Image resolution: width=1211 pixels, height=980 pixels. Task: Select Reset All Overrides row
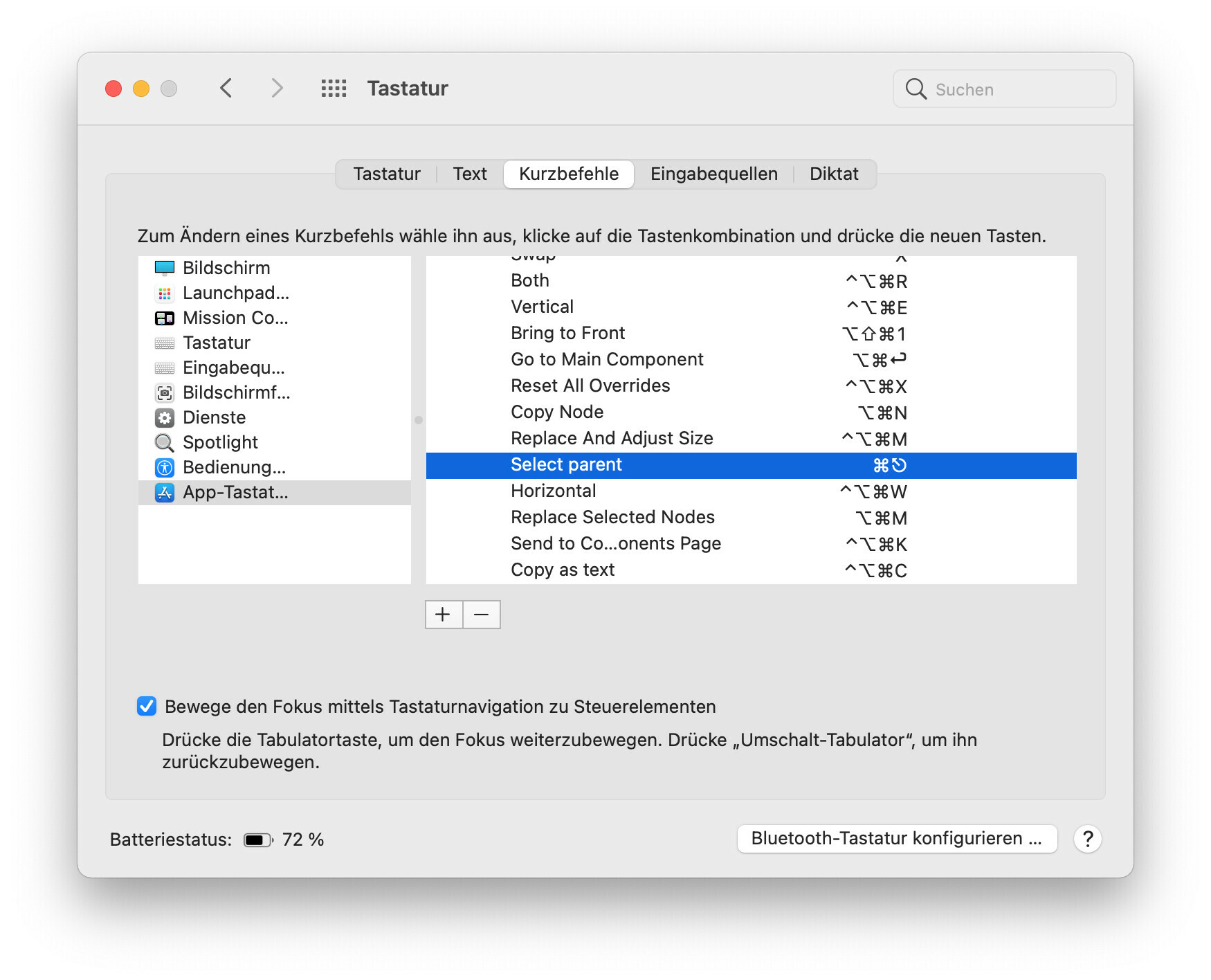coord(752,386)
